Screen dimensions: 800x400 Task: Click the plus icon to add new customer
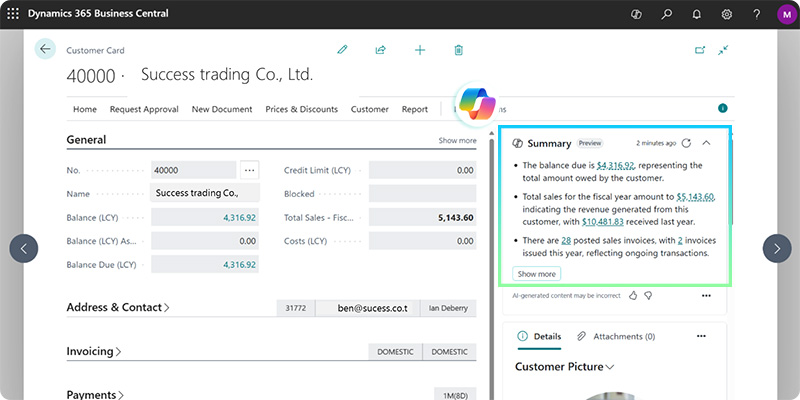420,50
